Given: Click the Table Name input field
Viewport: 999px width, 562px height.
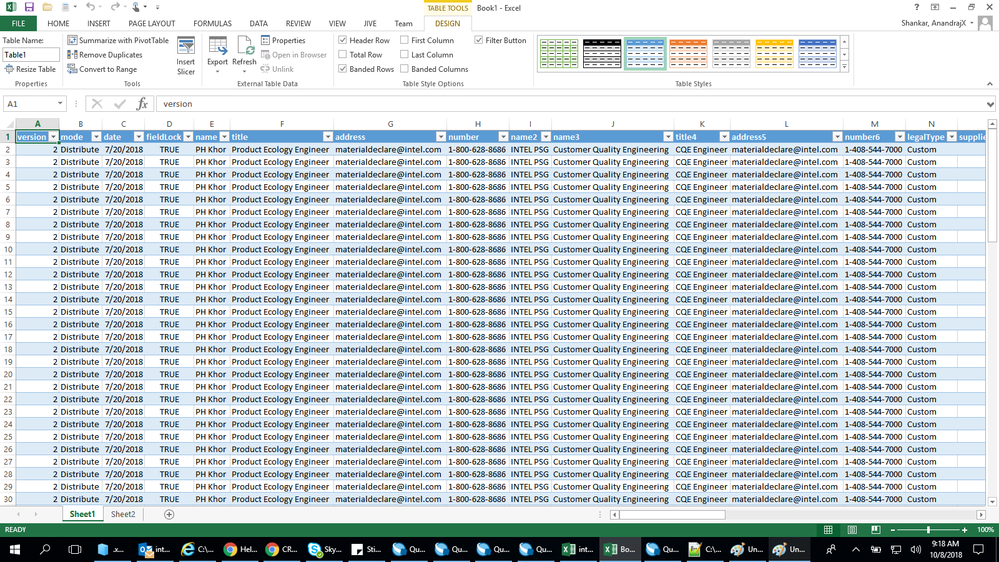Looking at the screenshot, I should [x=30, y=55].
